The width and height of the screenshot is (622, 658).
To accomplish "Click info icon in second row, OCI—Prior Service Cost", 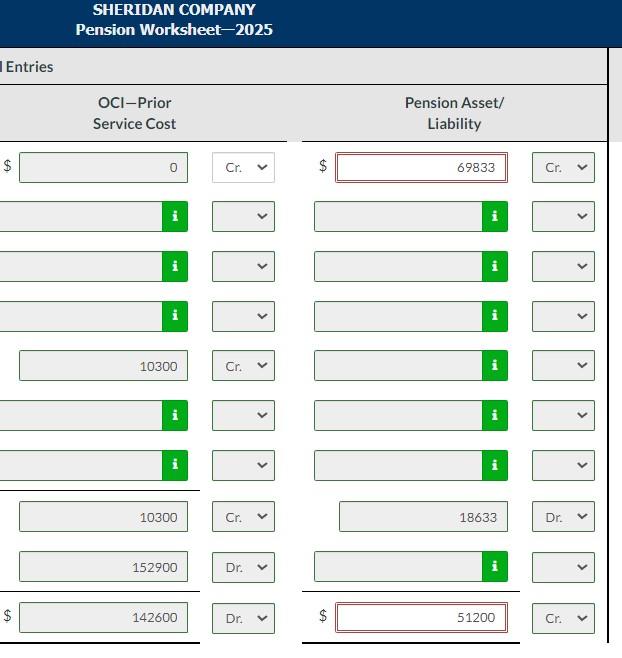I will pyautogui.click(x=175, y=217).
